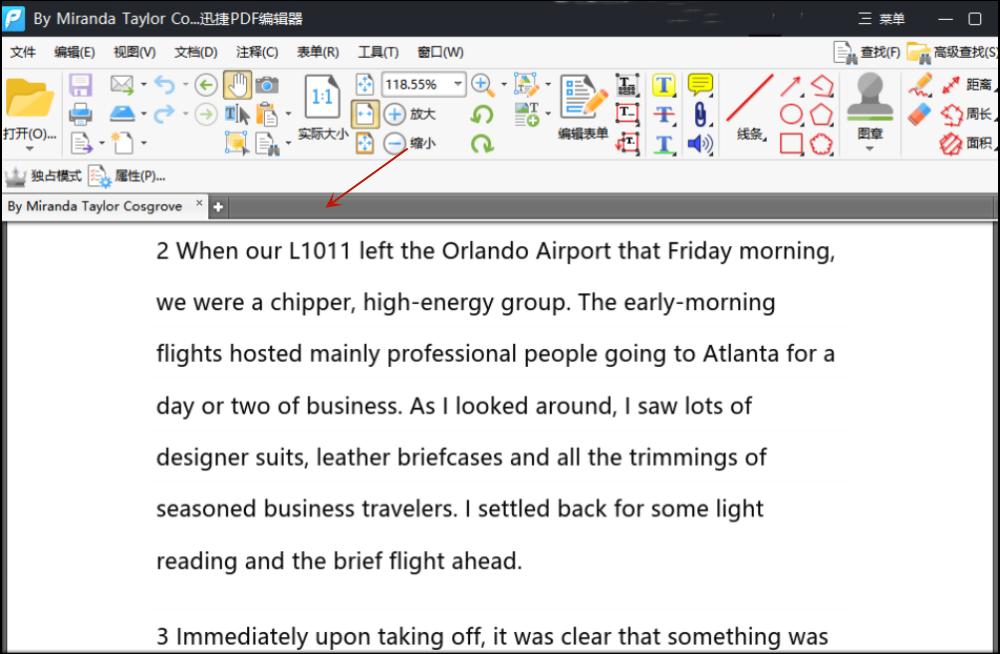Viewport: 1000px width, 654px height.
Task: Click the plus button to add tab
Action: point(218,207)
